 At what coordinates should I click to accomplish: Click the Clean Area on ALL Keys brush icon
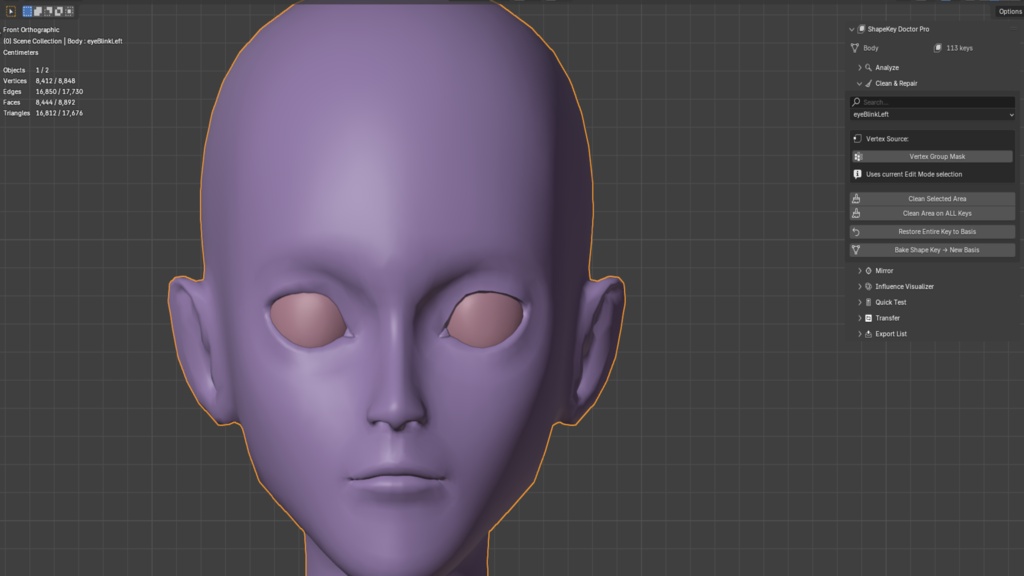tap(856, 214)
